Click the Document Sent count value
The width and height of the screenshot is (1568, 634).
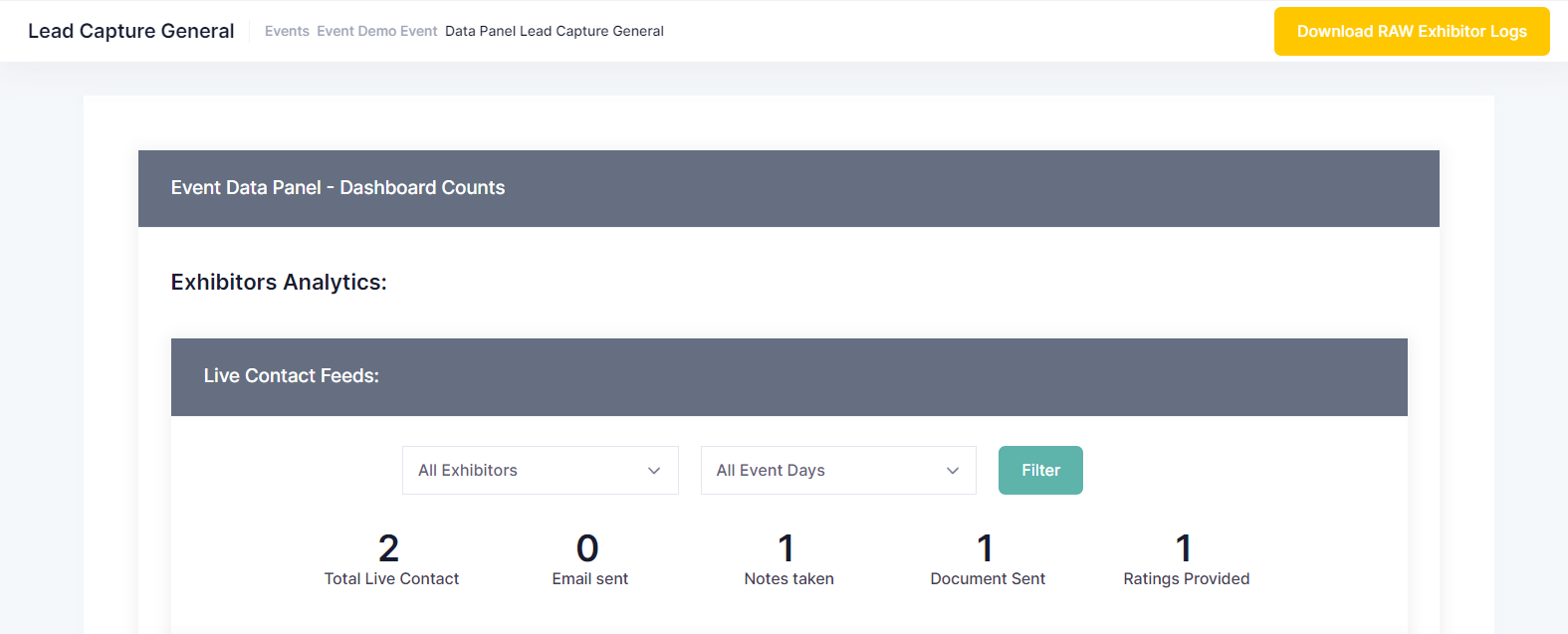click(986, 548)
